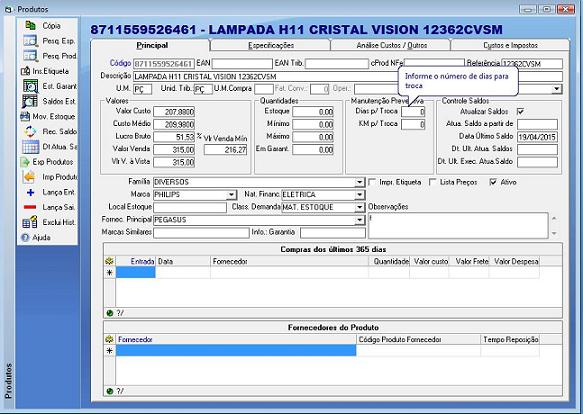Click green status icon under Fornecedores grid
This screenshot has width=583, height=414.
point(109,391)
